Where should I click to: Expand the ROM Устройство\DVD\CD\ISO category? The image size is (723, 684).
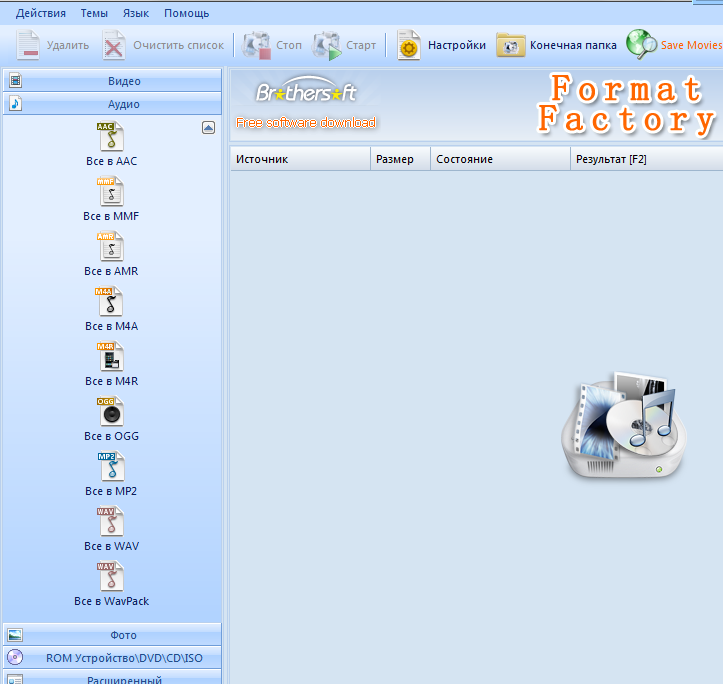(x=113, y=658)
